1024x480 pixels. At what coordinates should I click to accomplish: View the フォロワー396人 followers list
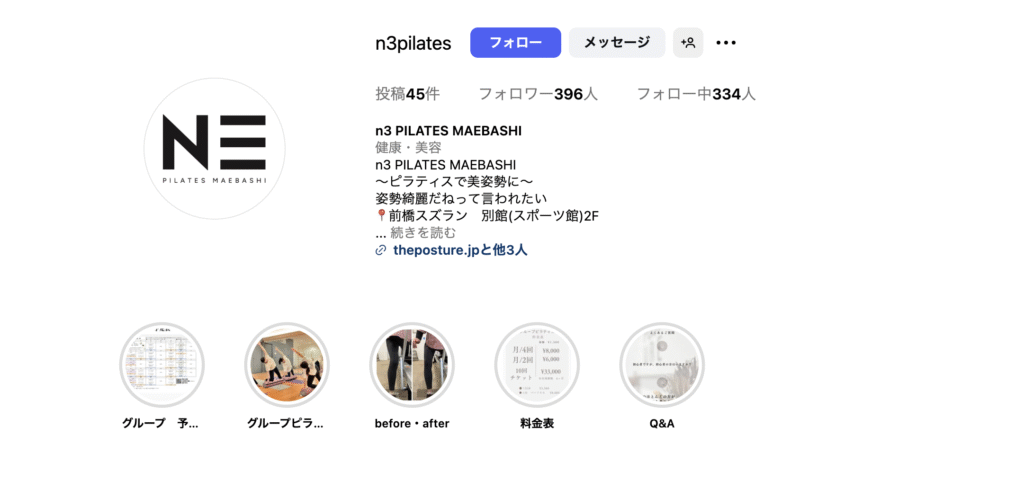coord(538,95)
